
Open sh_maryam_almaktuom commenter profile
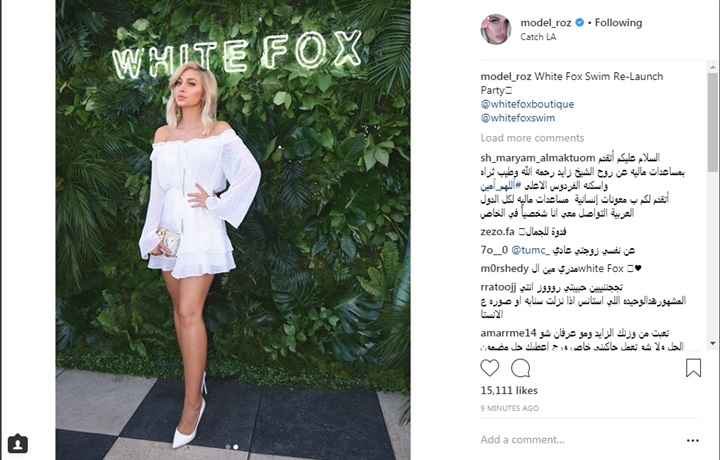(x=538, y=158)
